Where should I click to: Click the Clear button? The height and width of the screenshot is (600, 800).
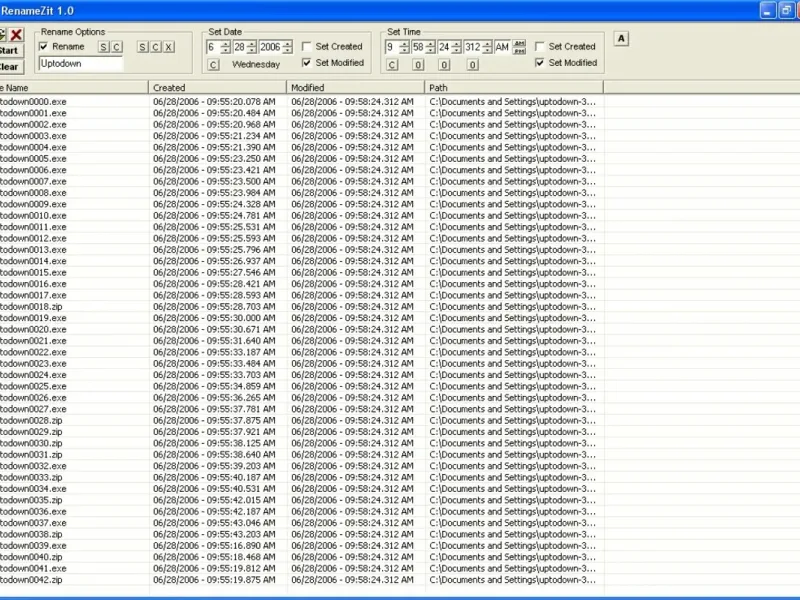point(11,67)
